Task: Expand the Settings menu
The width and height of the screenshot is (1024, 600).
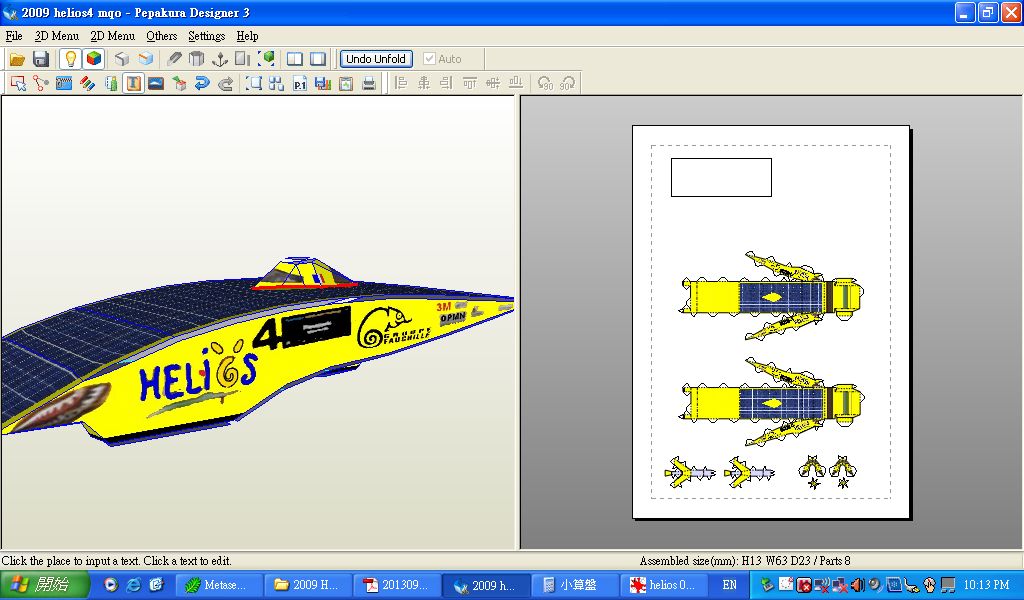Action: click(x=206, y=36)
